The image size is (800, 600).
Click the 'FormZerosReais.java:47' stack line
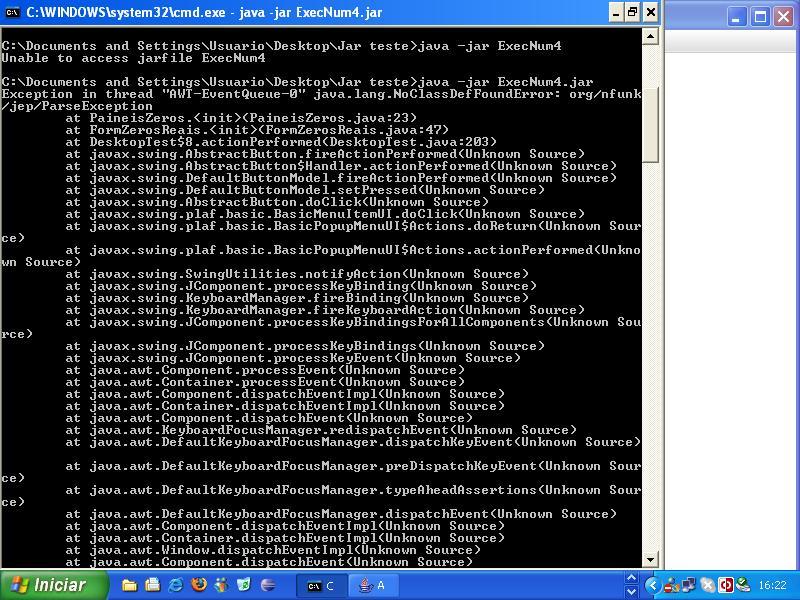[x=257, y=130]
